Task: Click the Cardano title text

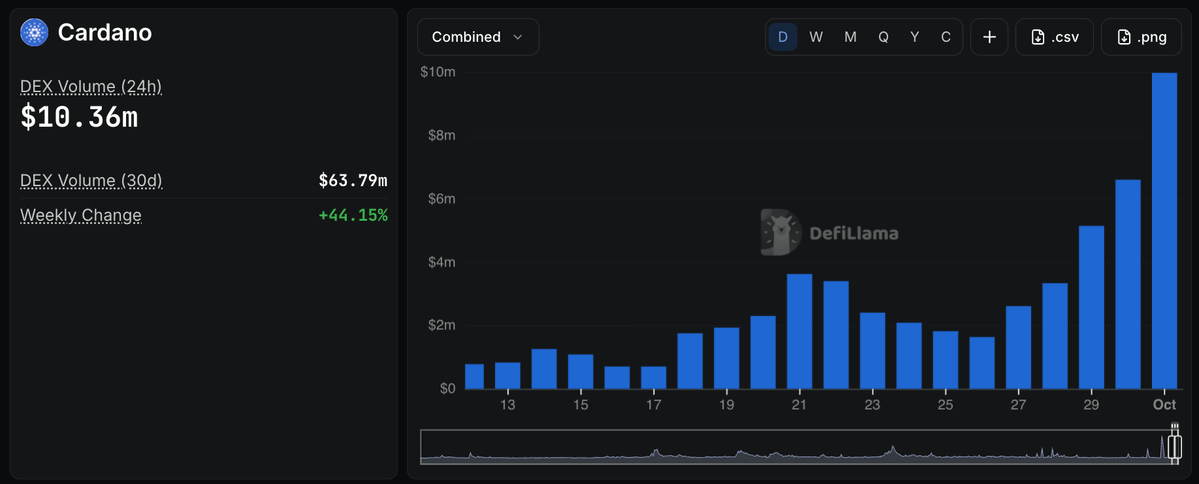Action: (x=105, y=33)
